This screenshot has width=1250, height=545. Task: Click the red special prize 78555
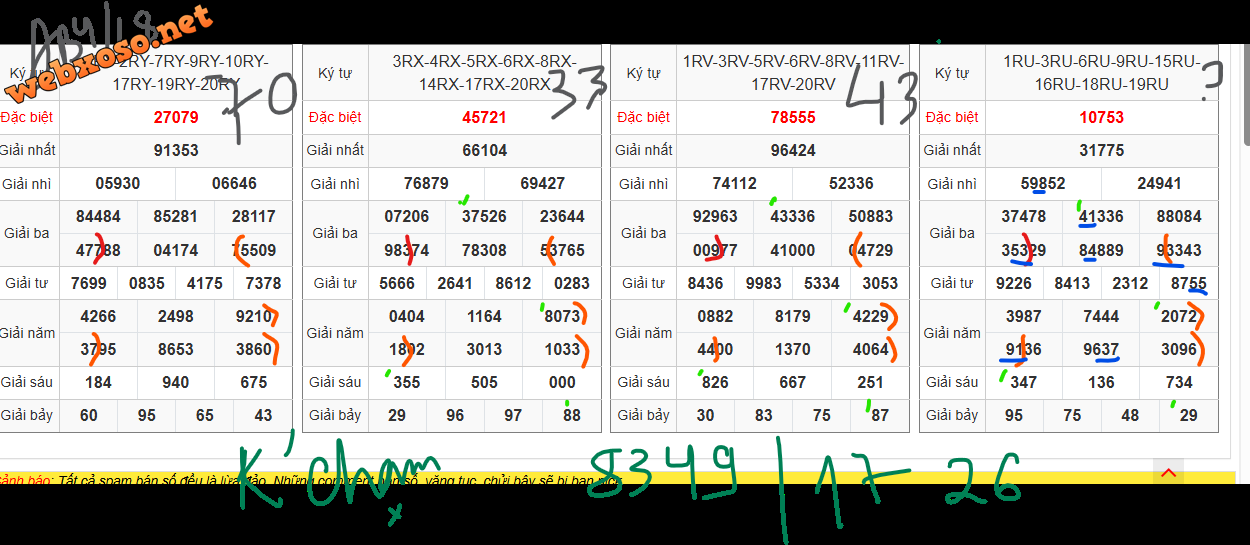pyautogui.click(x=793, y=117)
